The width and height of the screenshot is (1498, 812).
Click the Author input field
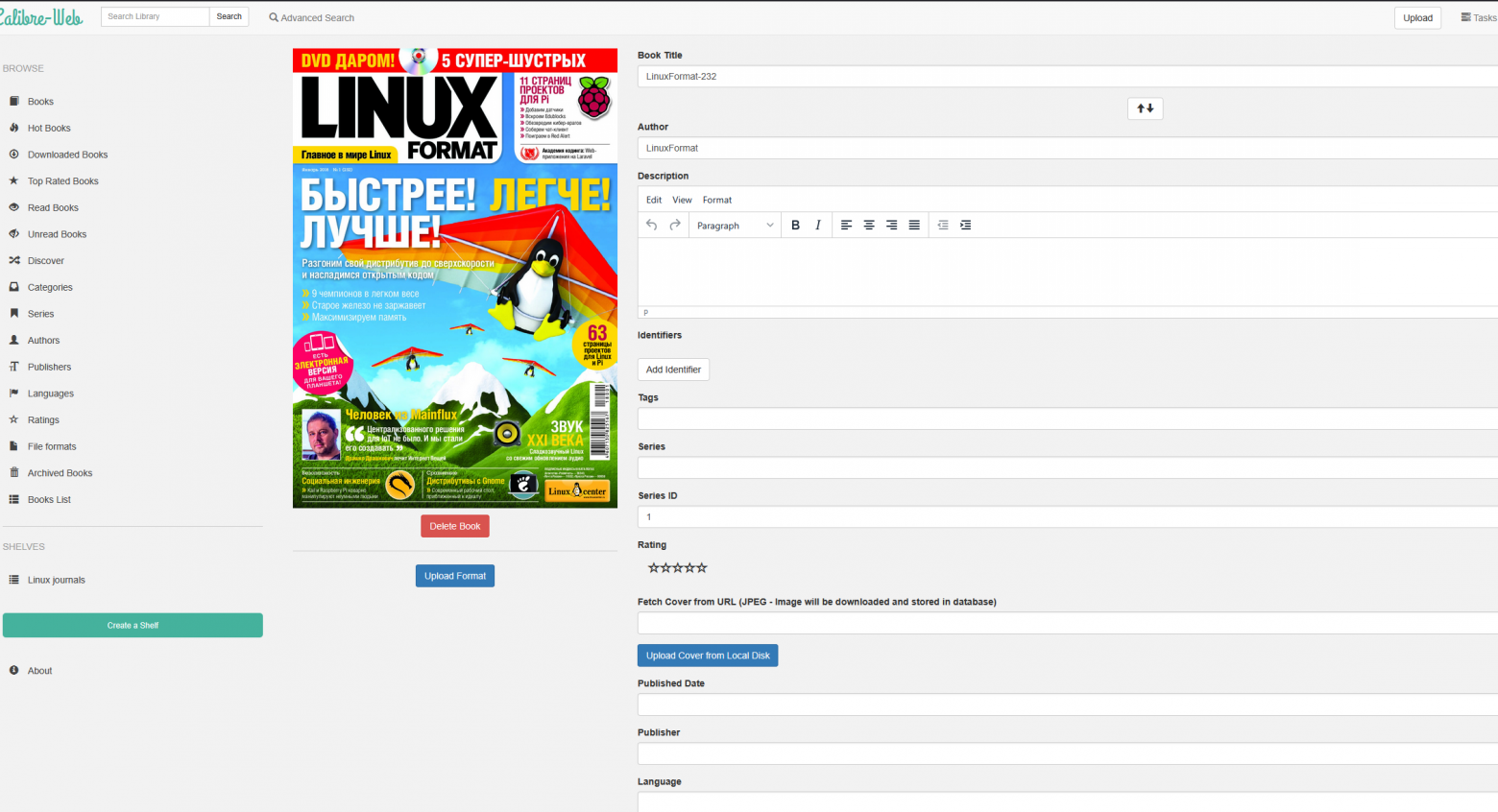pyautogui.click(x=1068, y=148)
